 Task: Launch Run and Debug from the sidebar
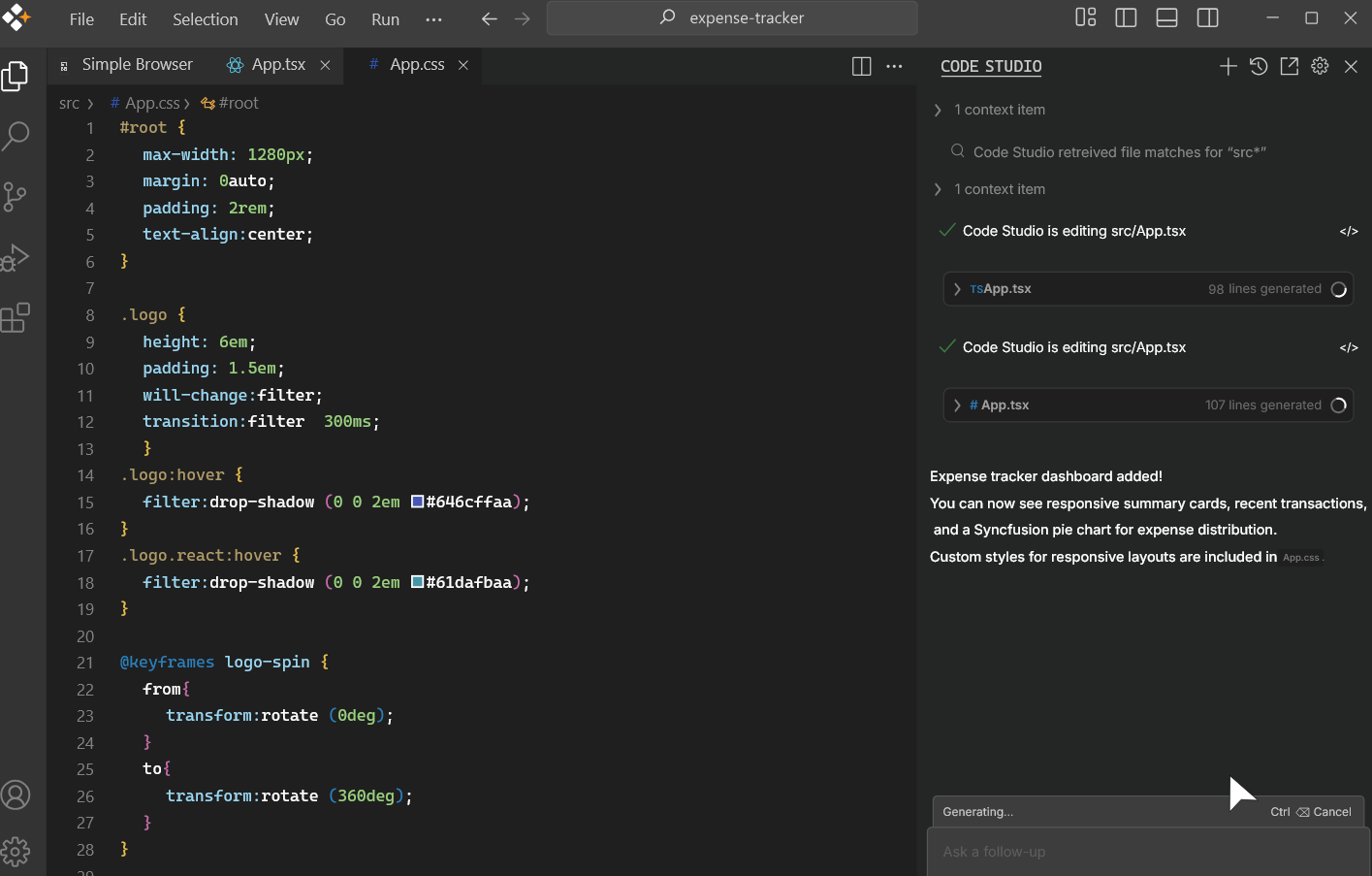16,257
